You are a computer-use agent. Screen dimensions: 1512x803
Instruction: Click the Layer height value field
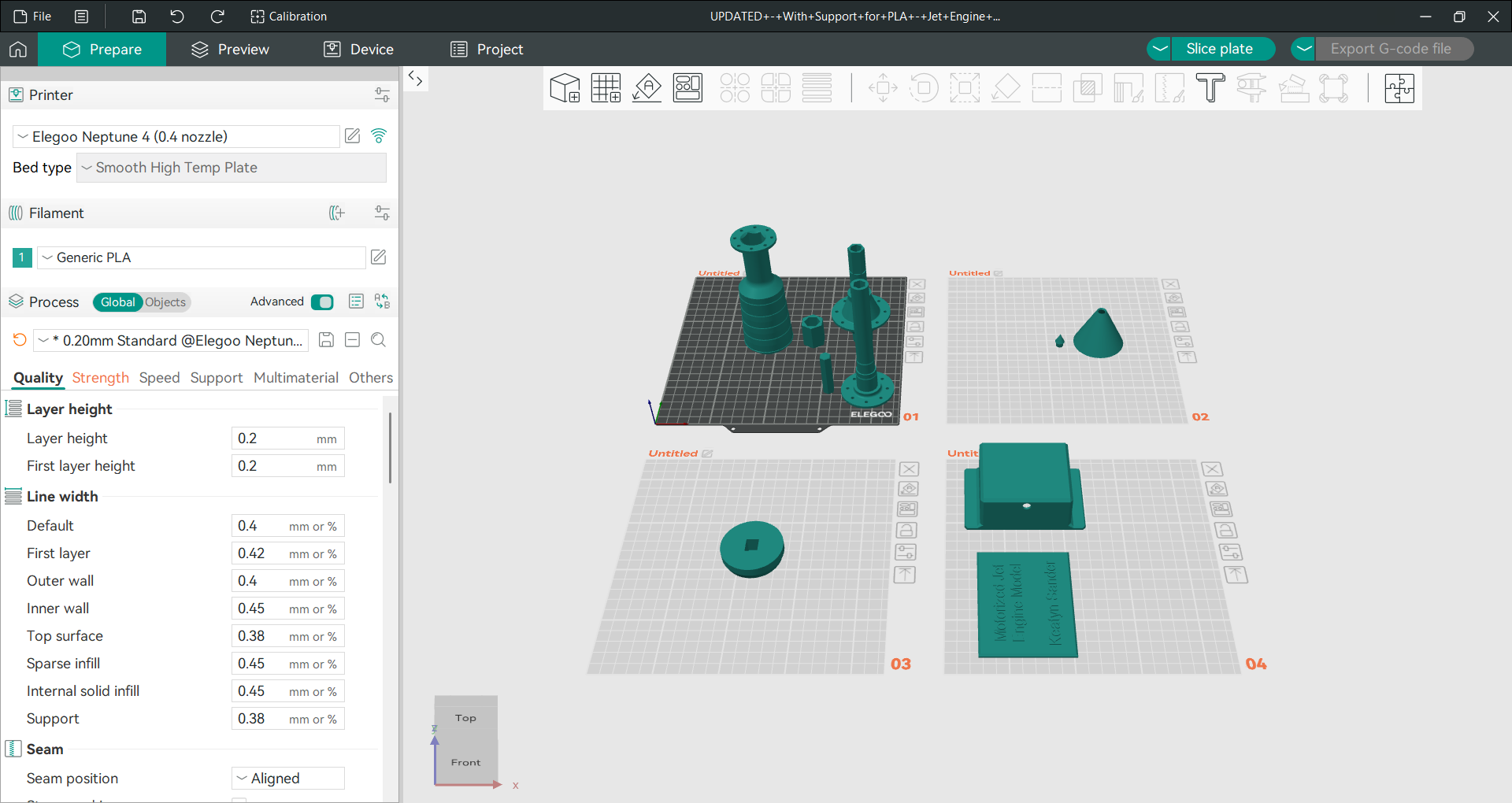pos(288,439)
